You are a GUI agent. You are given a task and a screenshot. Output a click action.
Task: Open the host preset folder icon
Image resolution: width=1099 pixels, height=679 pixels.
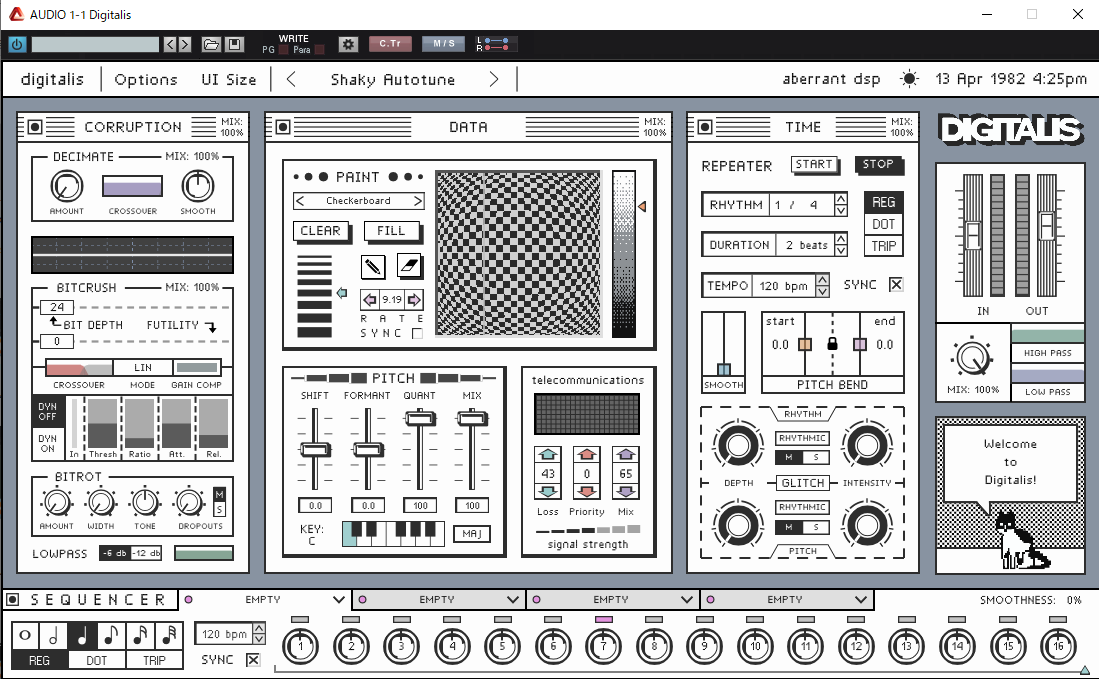[211, 44]
